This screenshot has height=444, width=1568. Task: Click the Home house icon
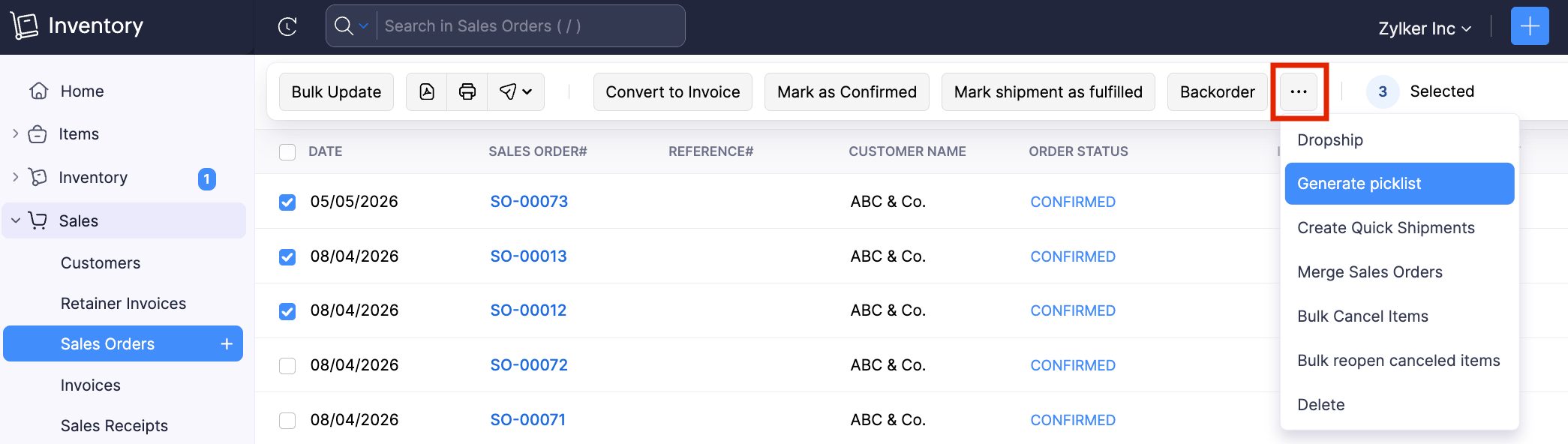pos(39,91)
